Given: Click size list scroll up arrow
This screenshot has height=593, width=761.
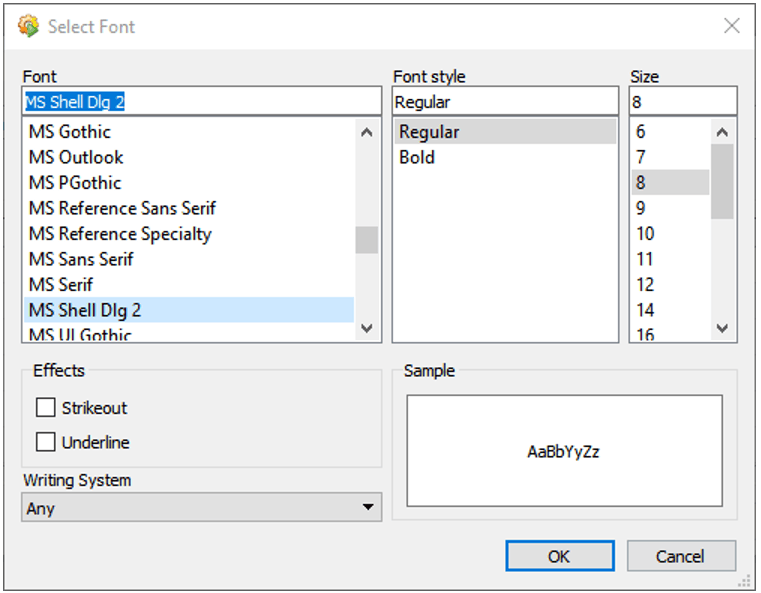Looking at the screenshot, I should click(722, 132).
